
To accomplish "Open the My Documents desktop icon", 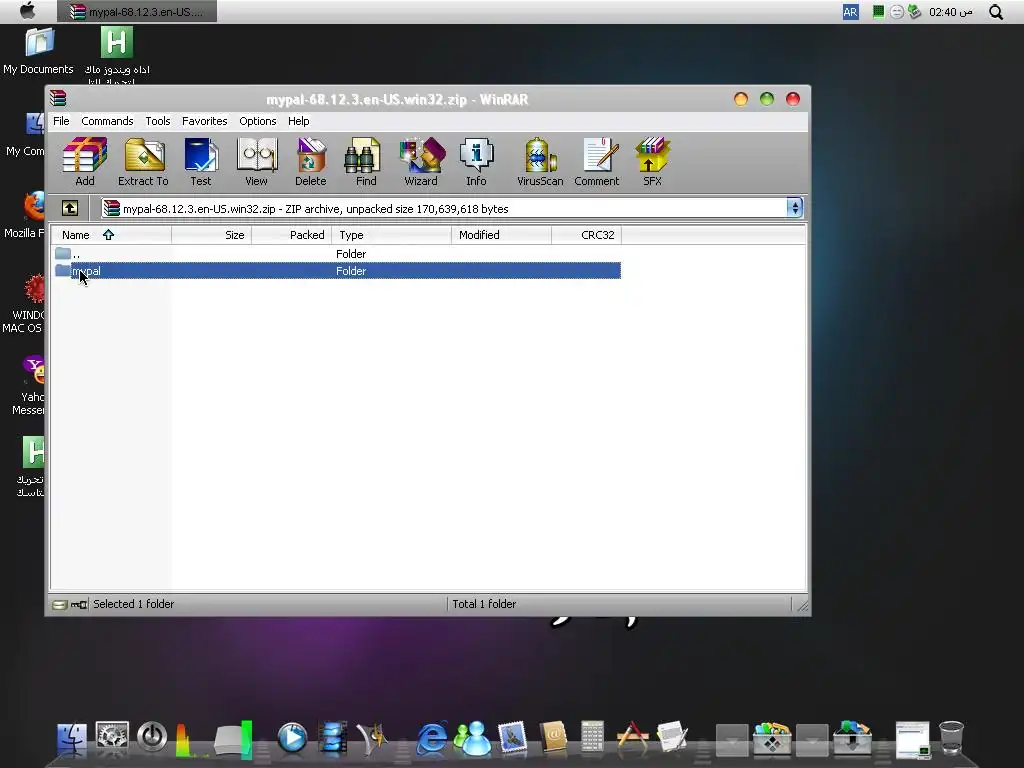I will (39, 51).
